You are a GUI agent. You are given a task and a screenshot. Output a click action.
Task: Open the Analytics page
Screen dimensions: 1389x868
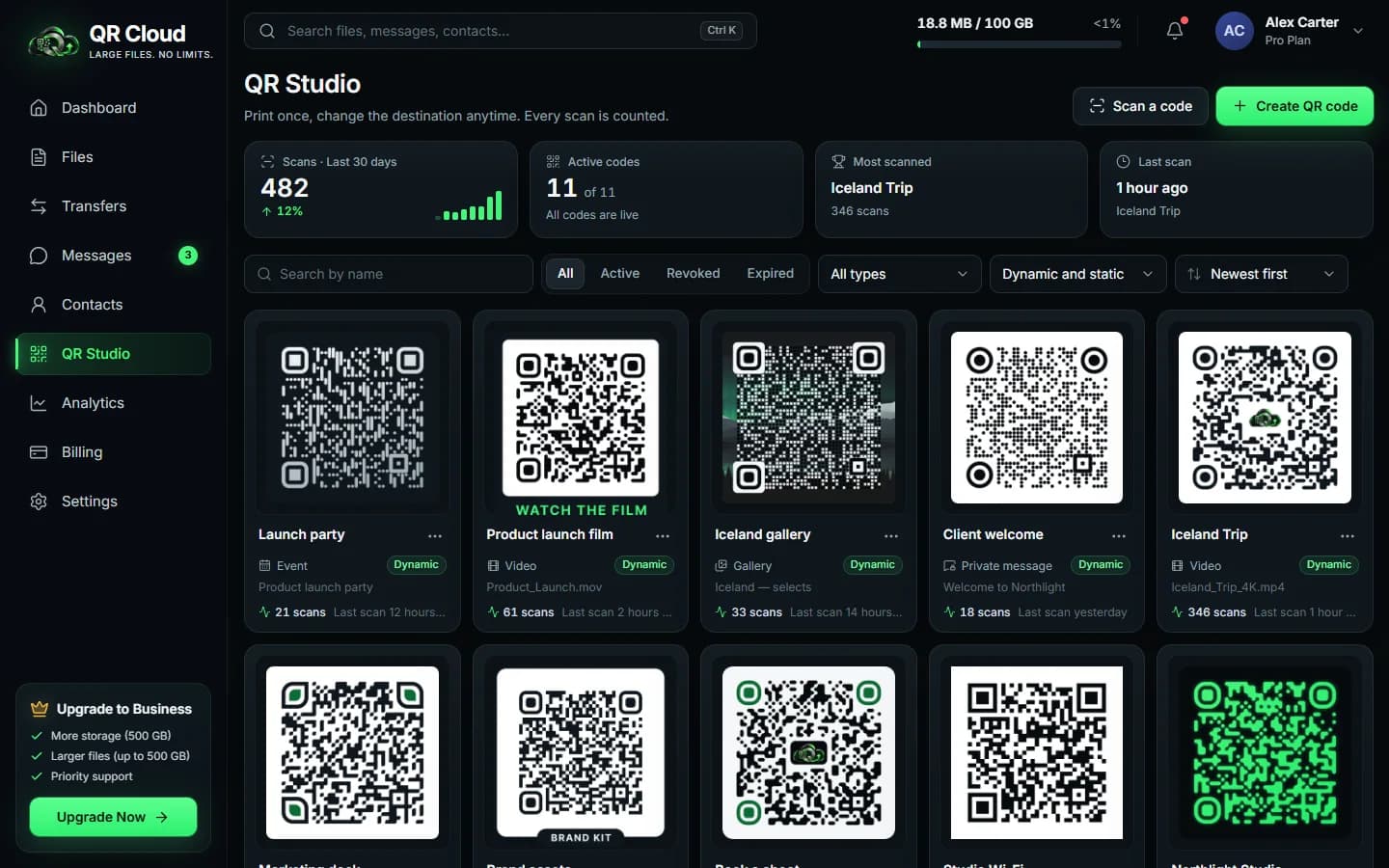click(x=114, y=403)
